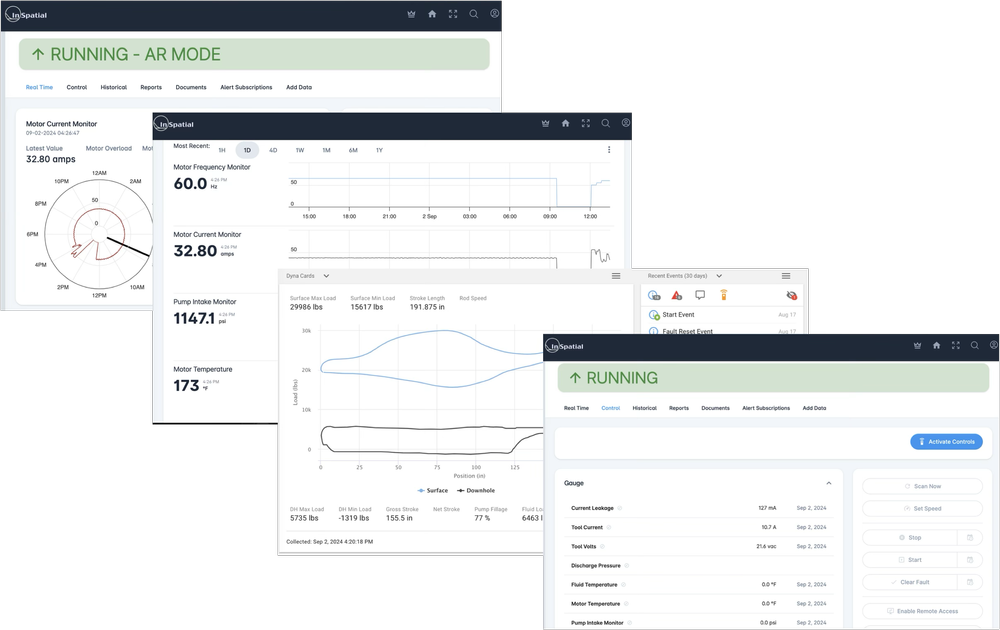Image resolution: width=1000 pixels, height=630 pixels.
Task: Open the Dyna Cards panel hamburger menu
Action: (x=616, y=276)
